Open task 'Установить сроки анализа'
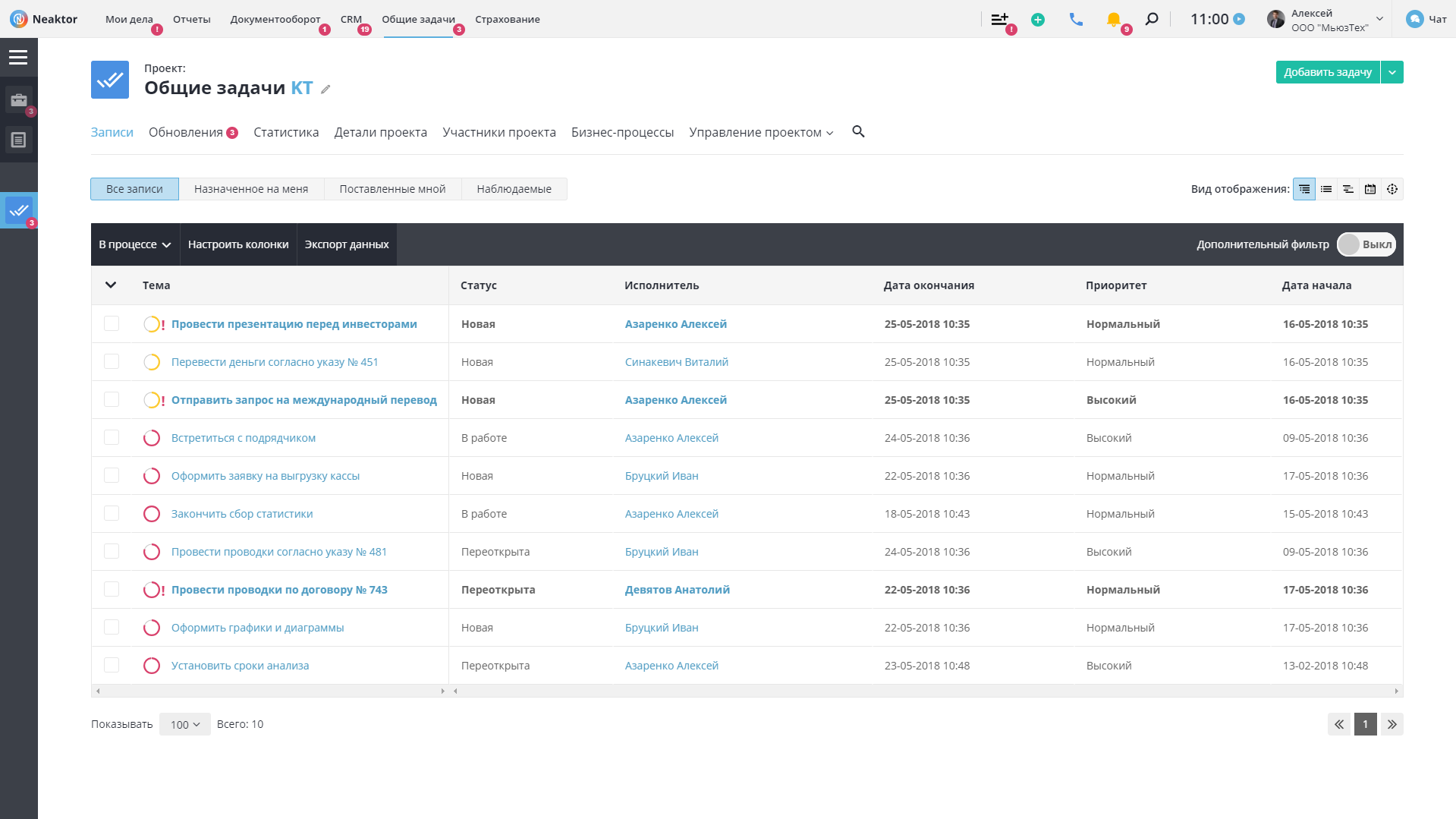 (240, 666)
